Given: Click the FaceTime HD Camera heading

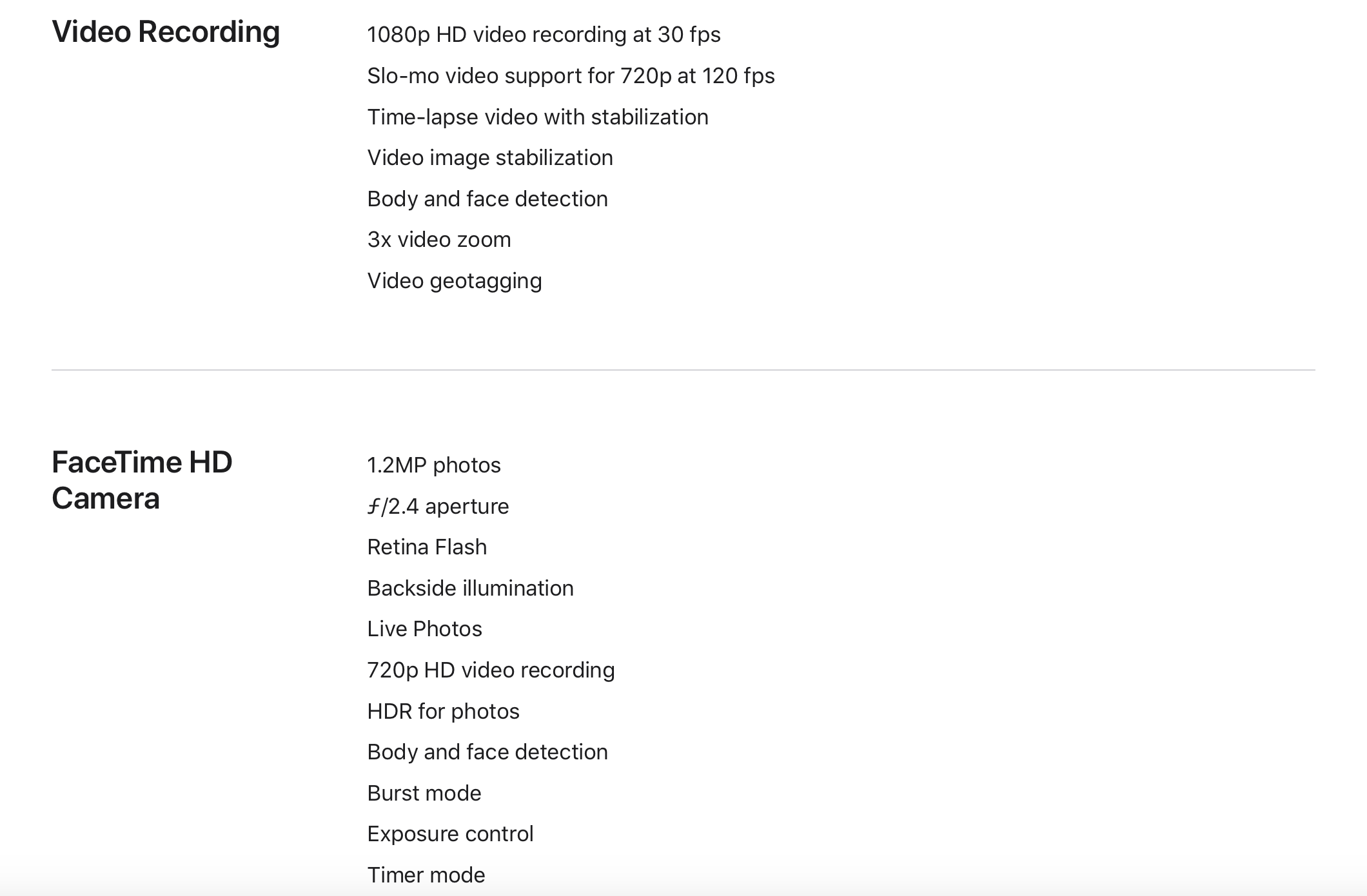Looking at the screenshot, I should tap(142, 480).
